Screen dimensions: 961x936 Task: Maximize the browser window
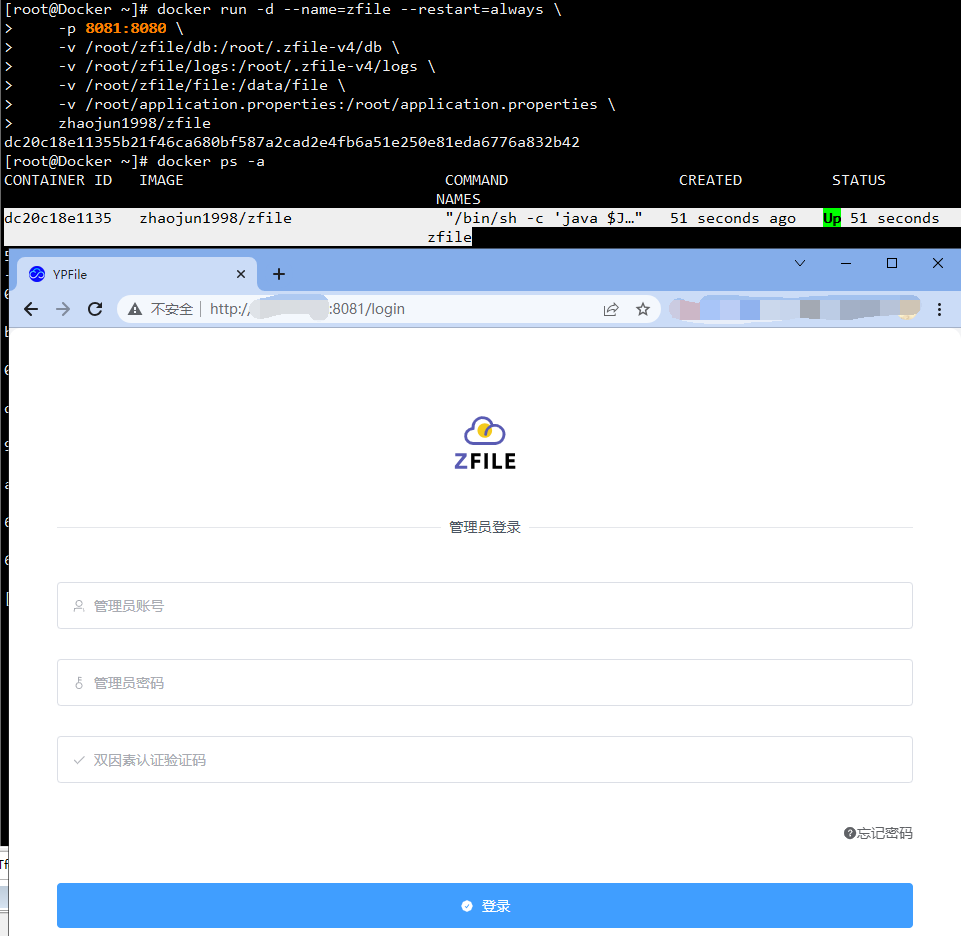[892, 263]
